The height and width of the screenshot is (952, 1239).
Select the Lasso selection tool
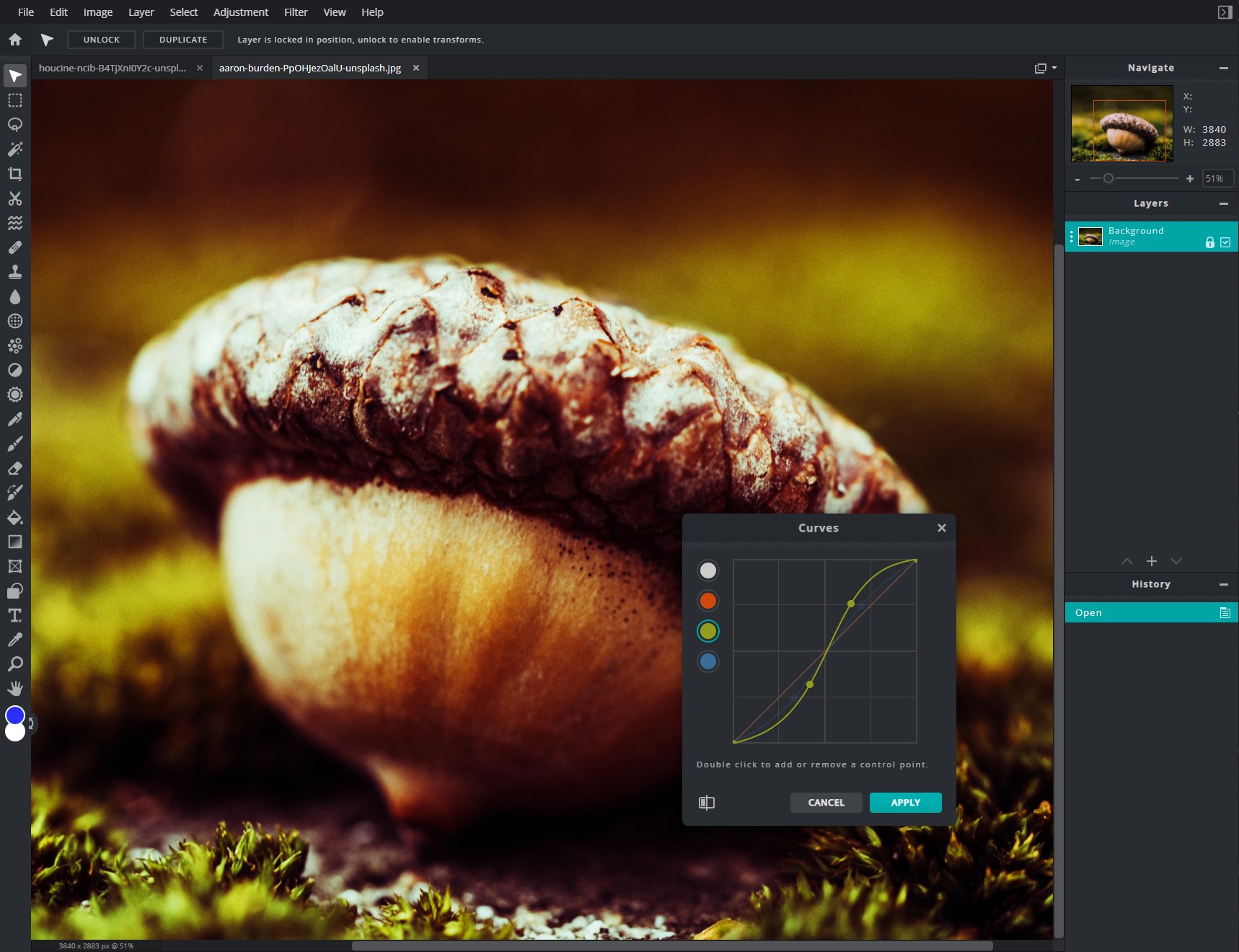pos(14,125)
